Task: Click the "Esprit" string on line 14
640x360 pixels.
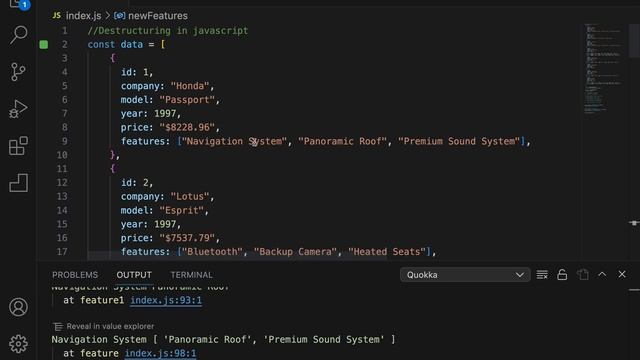Action: 182,211
